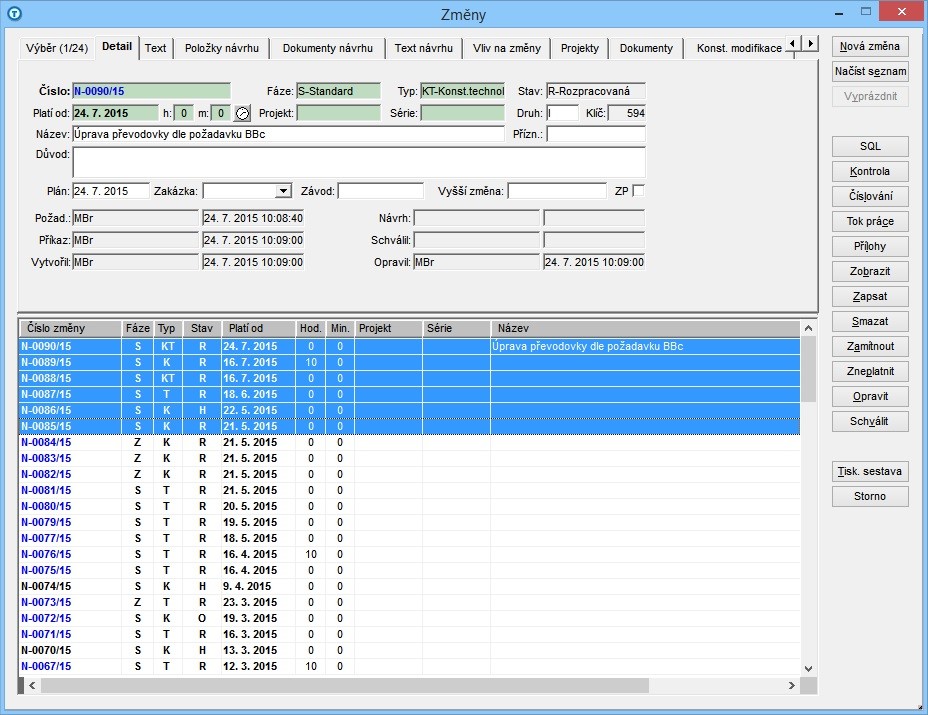928x715 pixels.
Task: Click the list's vertical scrollbar down arrow
Action: pos(807,667)
